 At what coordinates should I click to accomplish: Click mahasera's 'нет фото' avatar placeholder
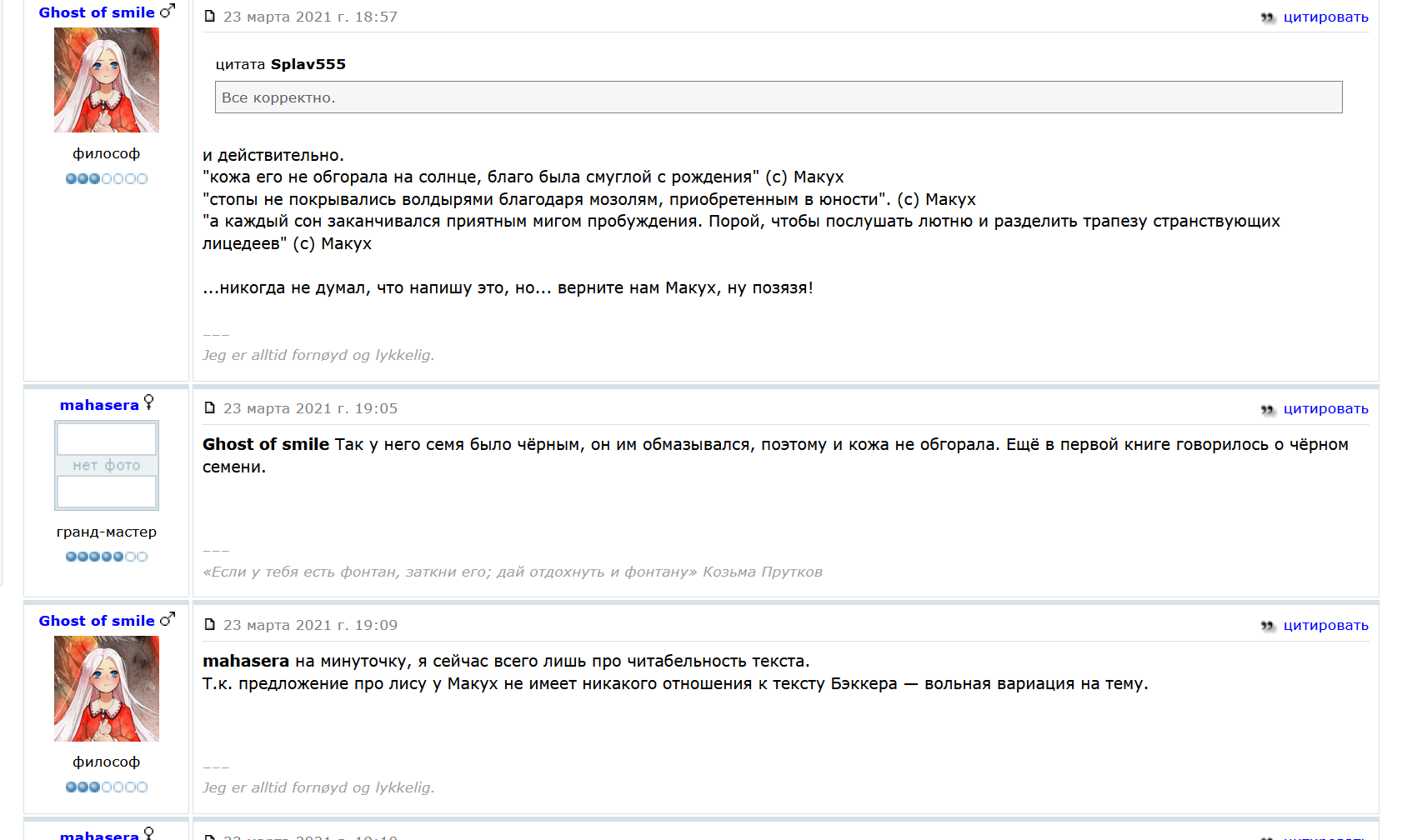107,465
